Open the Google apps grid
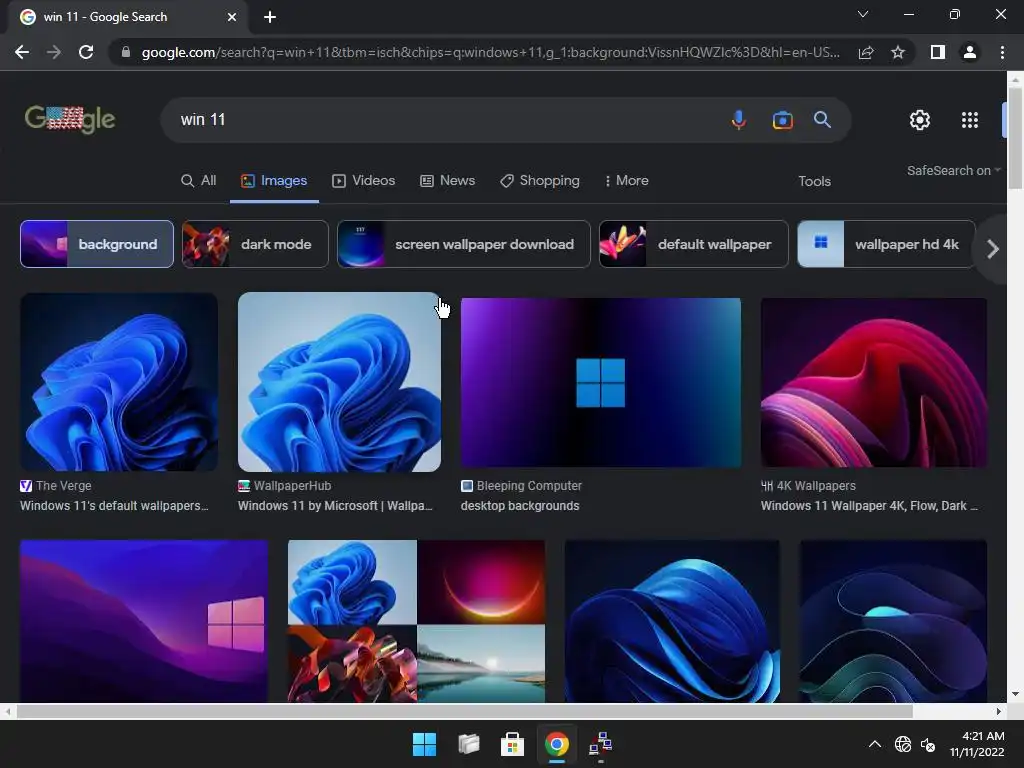 [970, 120]
